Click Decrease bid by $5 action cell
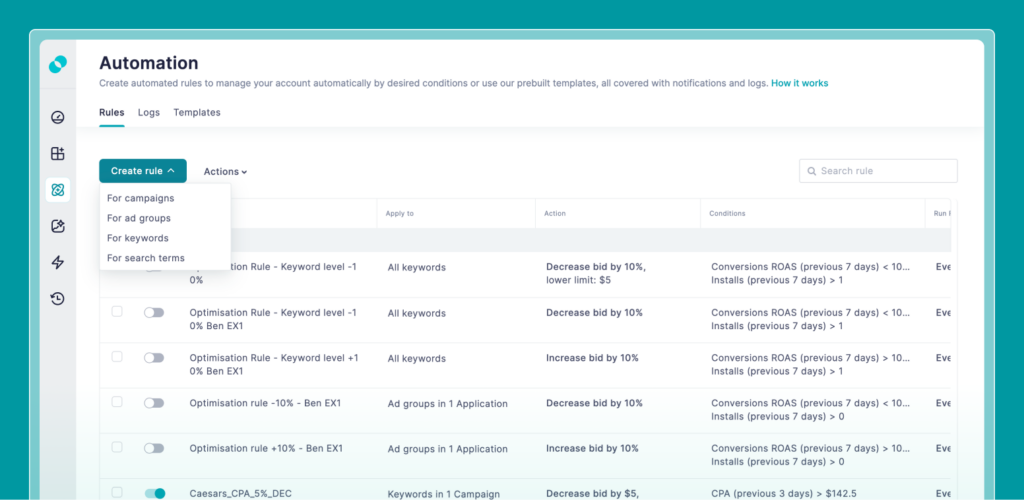This screenshot has width=1024, height=500. pyautogui.click(x=592, y=493)
